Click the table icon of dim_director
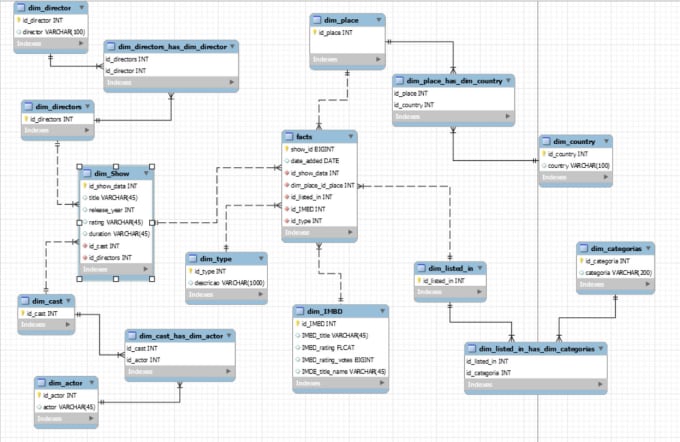This screenshot has height=442, width=680. 20,8
